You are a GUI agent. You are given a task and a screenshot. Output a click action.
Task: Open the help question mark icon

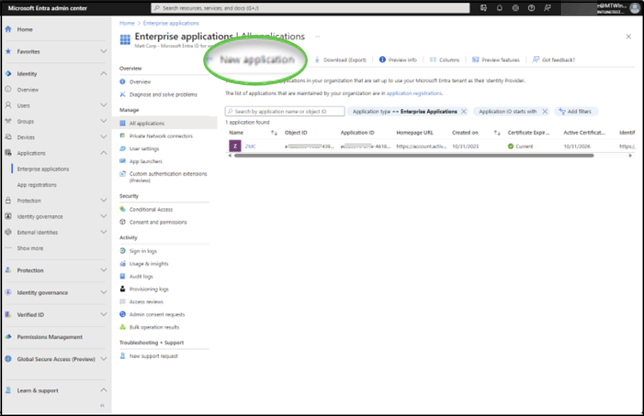[531, 8]
